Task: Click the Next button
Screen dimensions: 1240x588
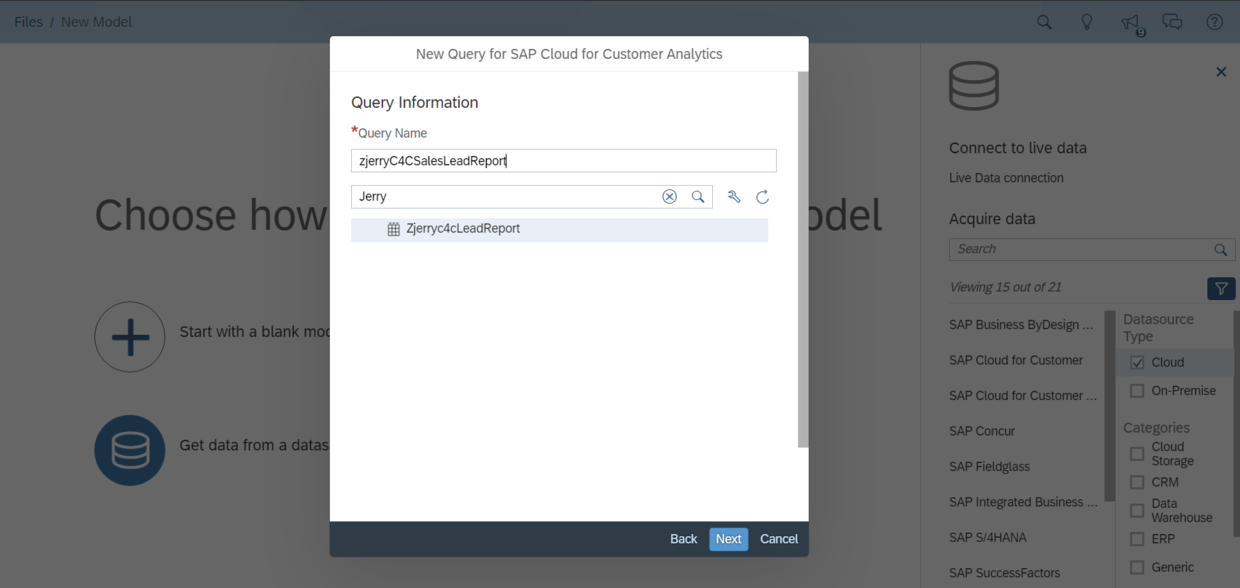Action: 729,539
